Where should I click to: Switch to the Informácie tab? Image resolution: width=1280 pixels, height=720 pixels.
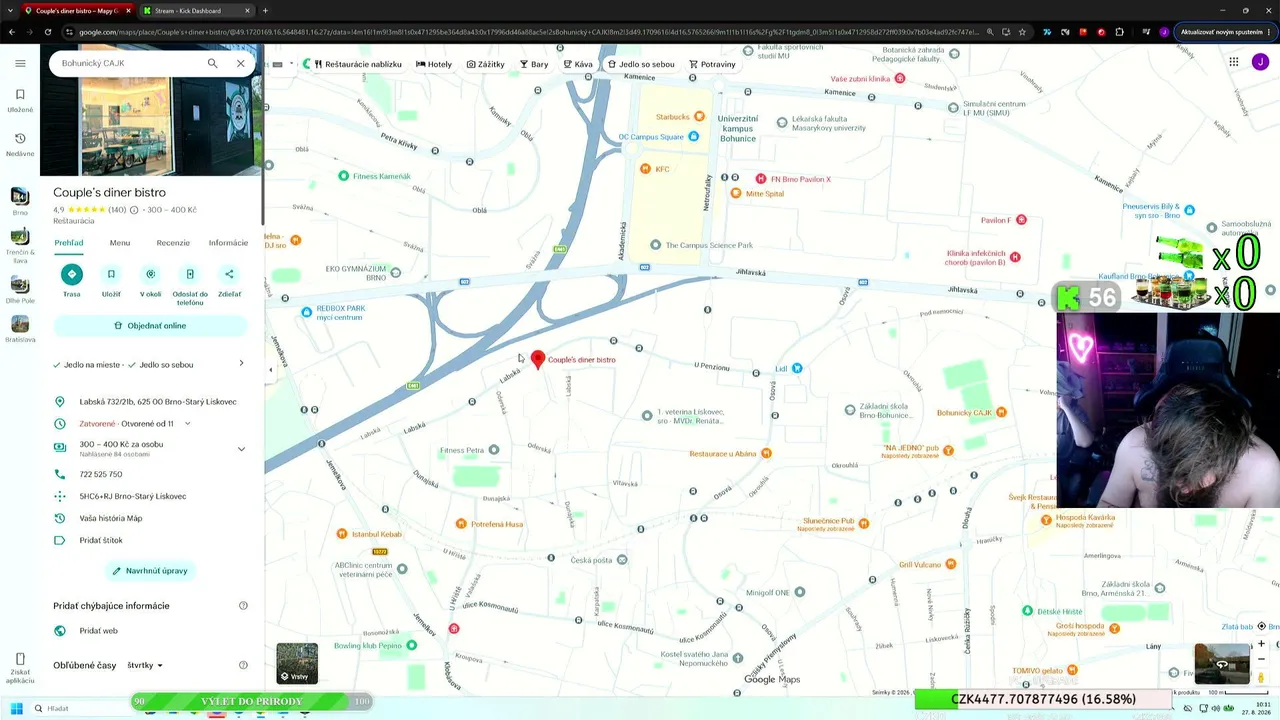point(228,243)
